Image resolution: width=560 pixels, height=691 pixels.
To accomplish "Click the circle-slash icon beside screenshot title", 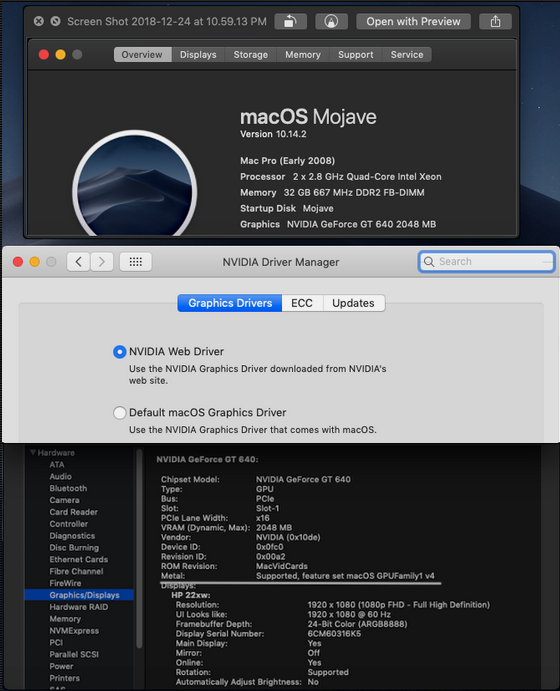I will pyautogui.click(x=55, y=21).
